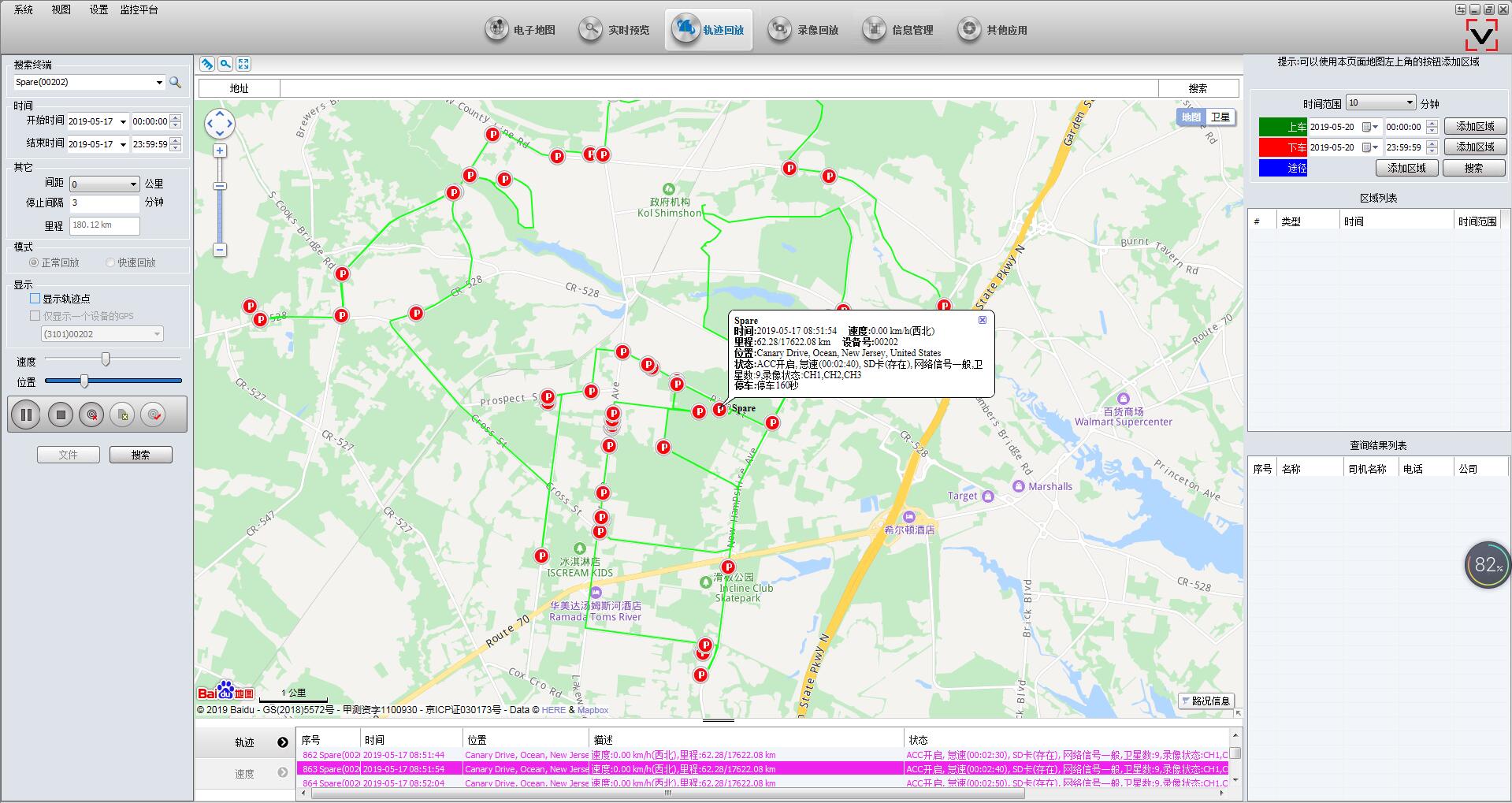Click the terminal search magnifier icon

[x=176, y=82]
